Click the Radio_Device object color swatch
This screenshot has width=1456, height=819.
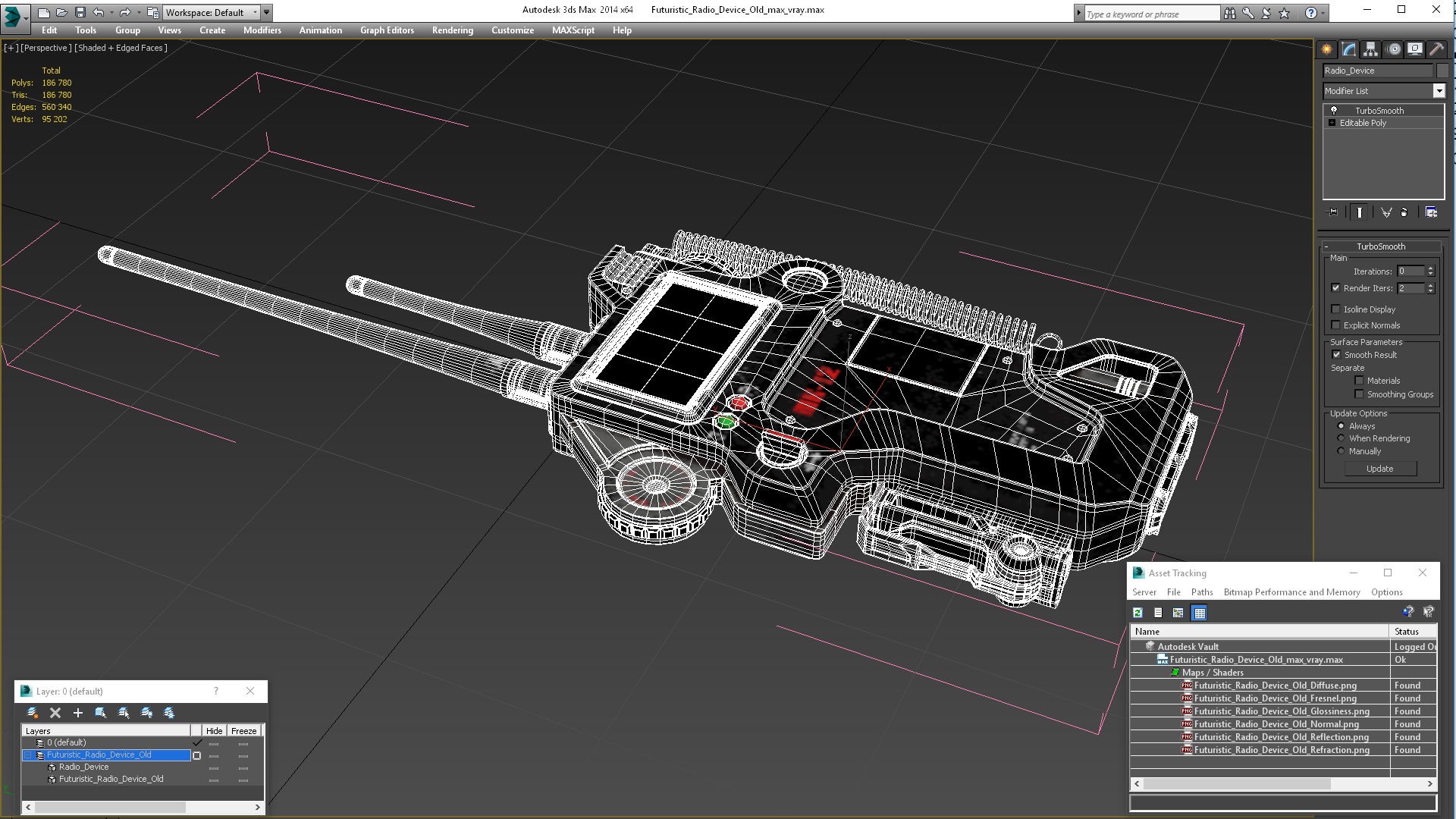1442,71
